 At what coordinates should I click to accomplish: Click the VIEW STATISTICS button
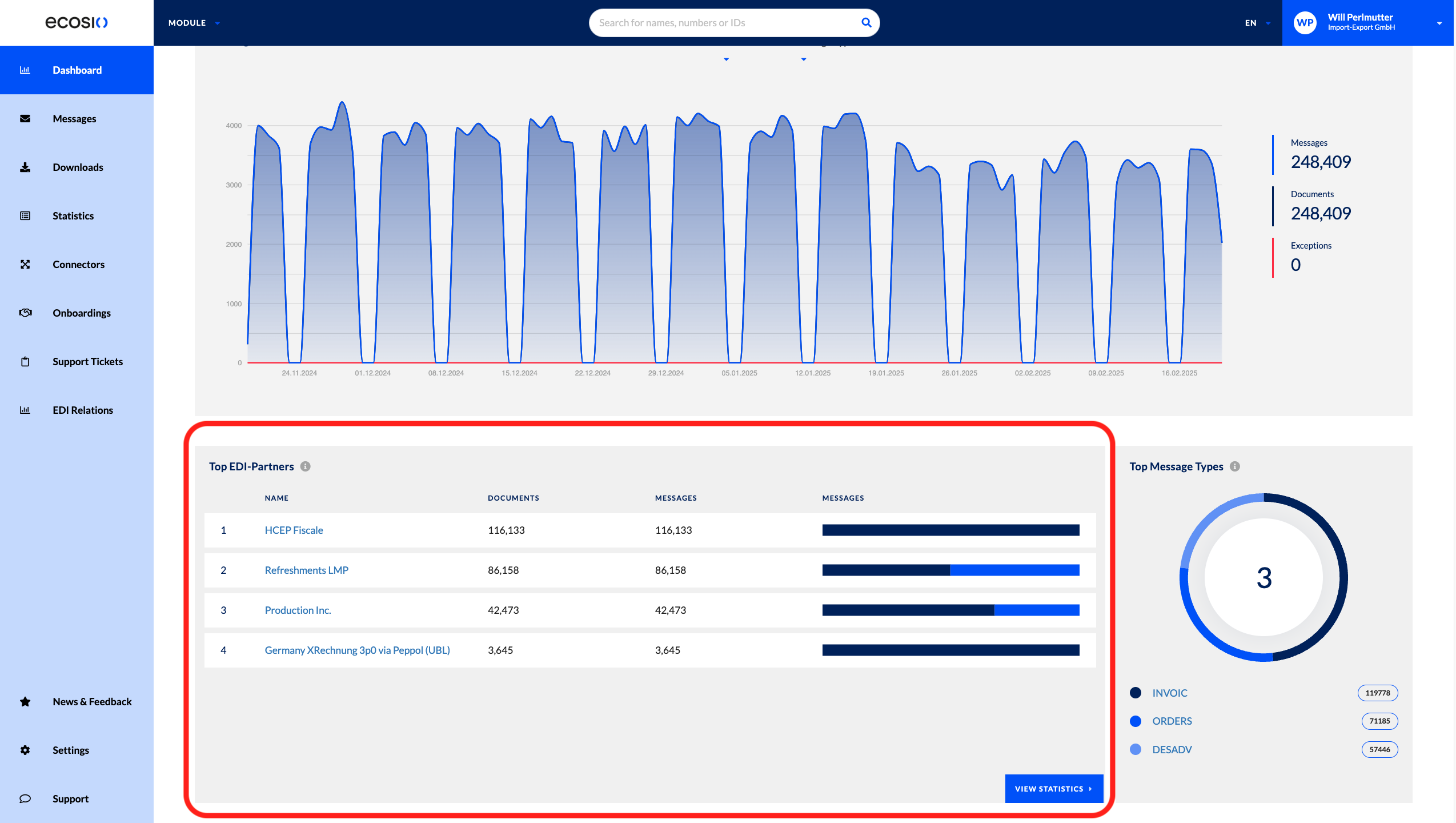click(1054, 789)
